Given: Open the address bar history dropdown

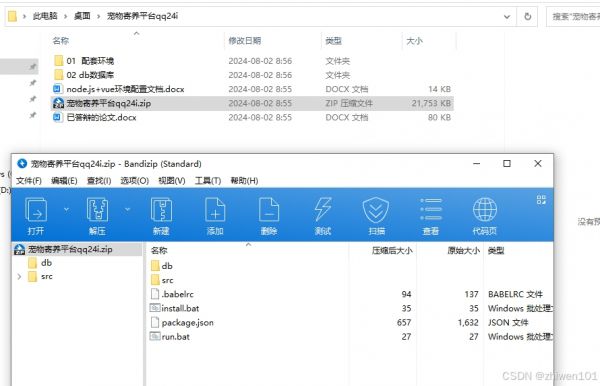Looking at the screenshot, I should click(x=507, y=17).
